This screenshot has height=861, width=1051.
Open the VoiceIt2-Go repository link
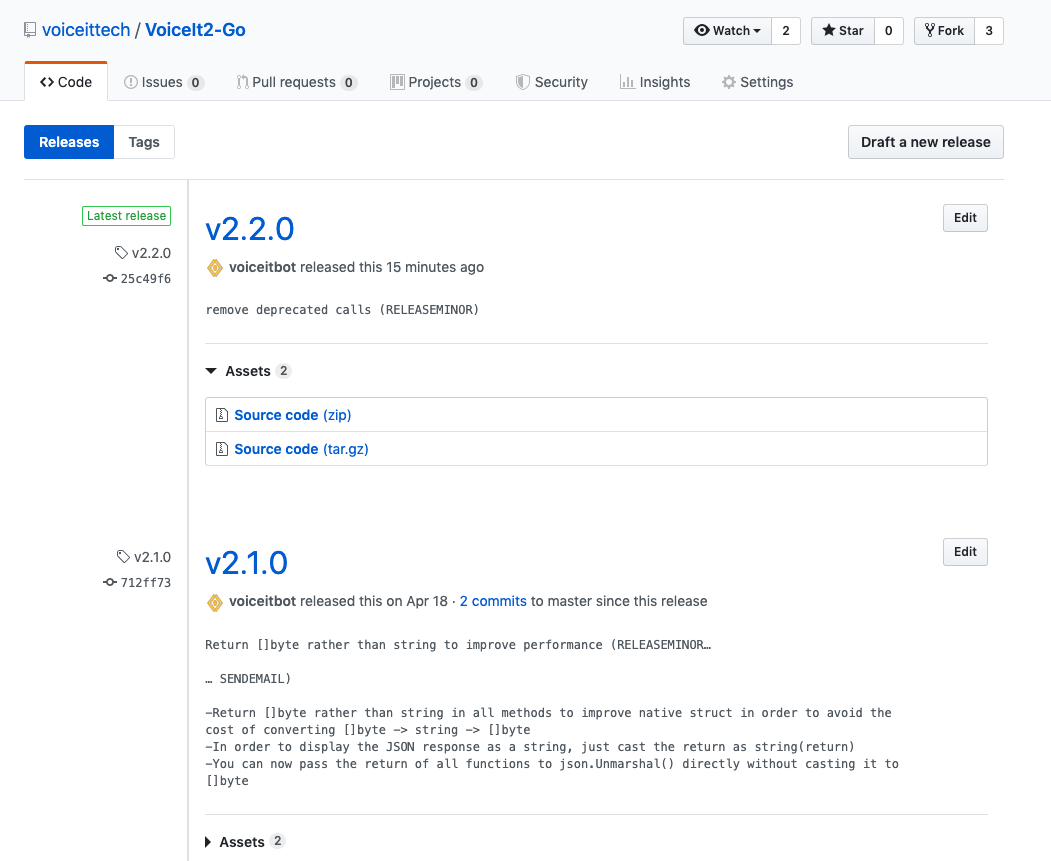[x=195, y=30]
